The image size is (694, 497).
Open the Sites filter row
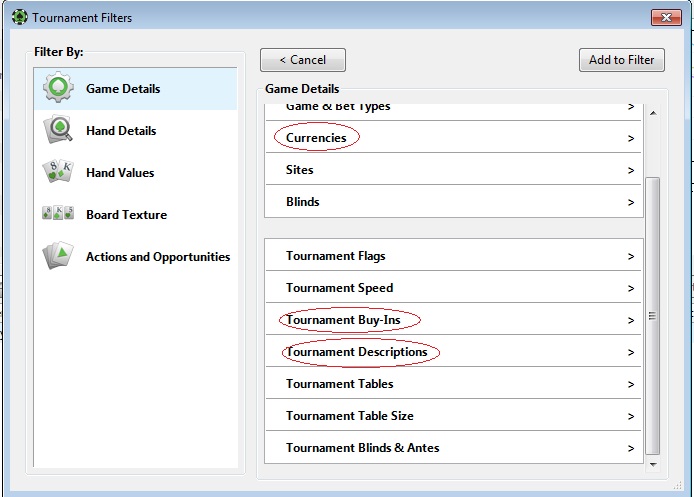tap(454, 170)
